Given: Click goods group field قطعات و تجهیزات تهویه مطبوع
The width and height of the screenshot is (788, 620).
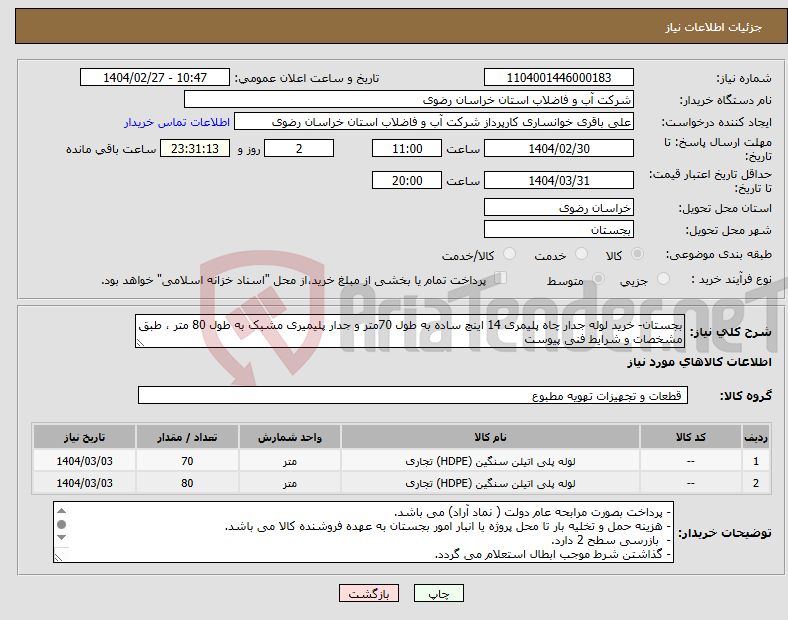Looking at the screenshot, I should point(413,395).
